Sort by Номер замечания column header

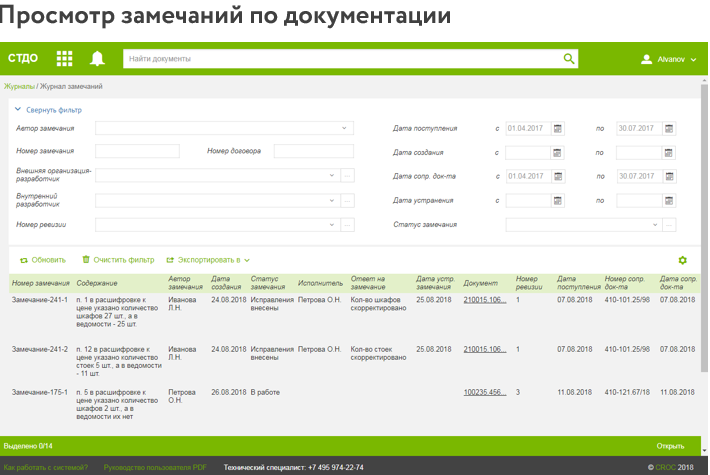click(41, 283)
